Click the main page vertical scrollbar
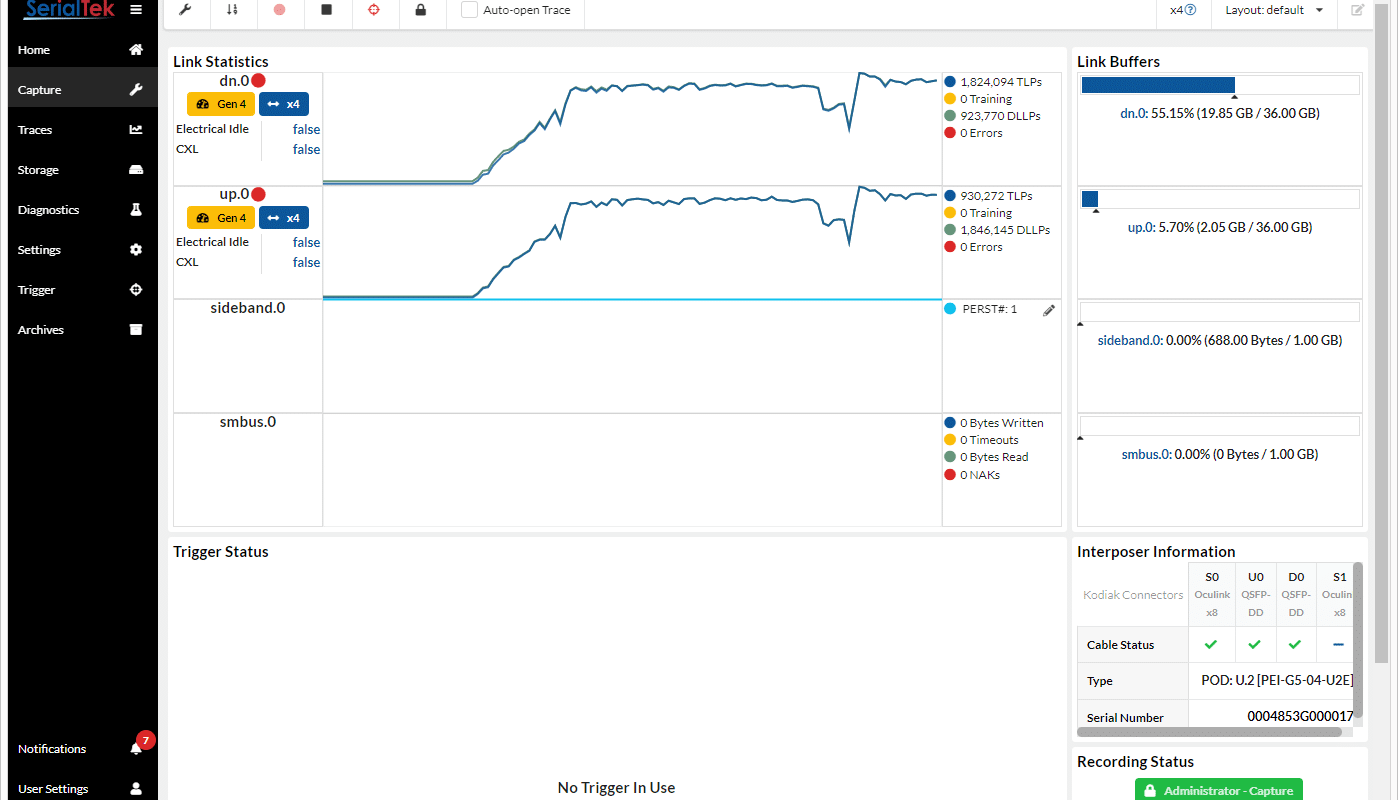This screenshot has height=800, width=1398. pyautogui.click(x=1381, y=335)
